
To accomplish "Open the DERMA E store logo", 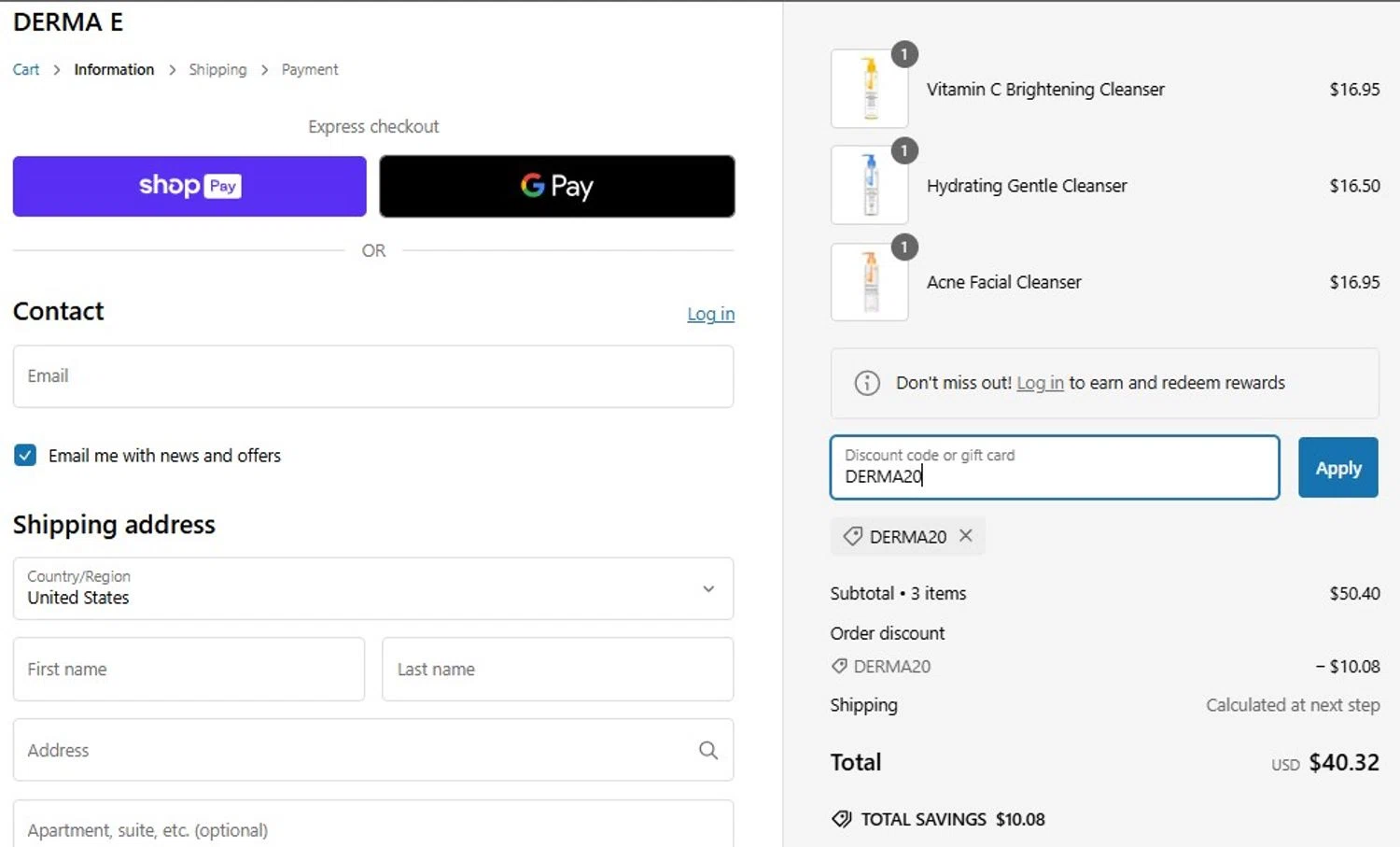I will [x=68, y=22].
